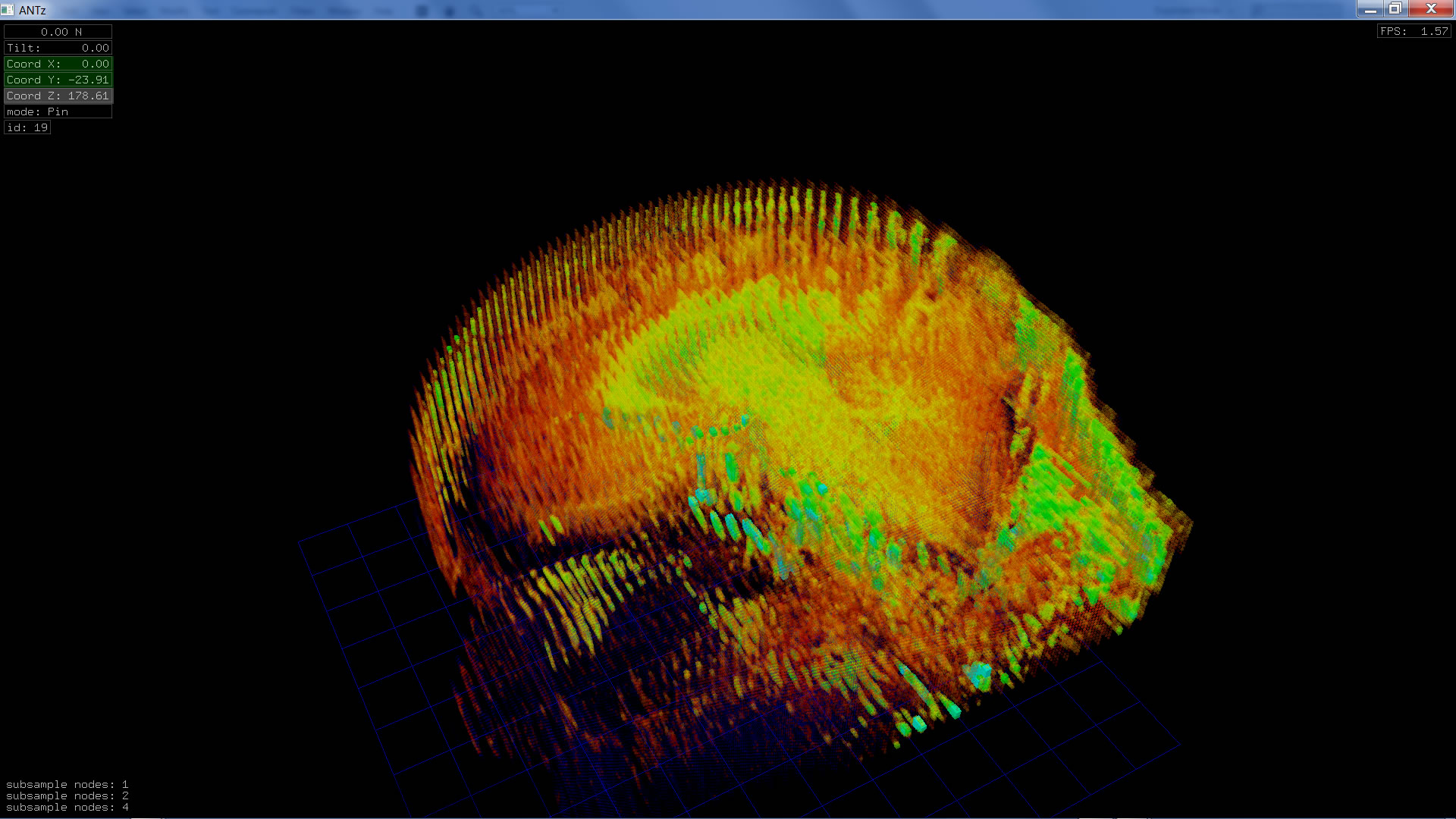Click the FPS counter readout
The image size is (1456, 819).
coord(1414,31)
